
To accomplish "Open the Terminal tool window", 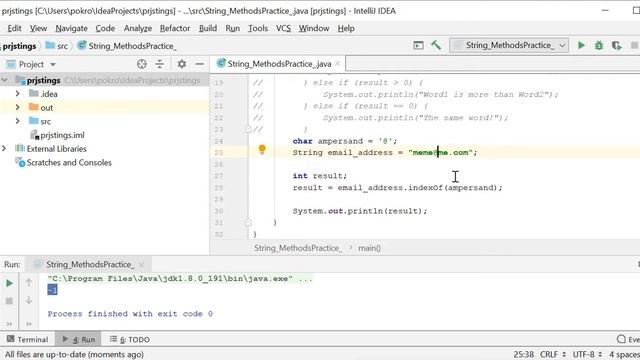I will pos(28,339).
